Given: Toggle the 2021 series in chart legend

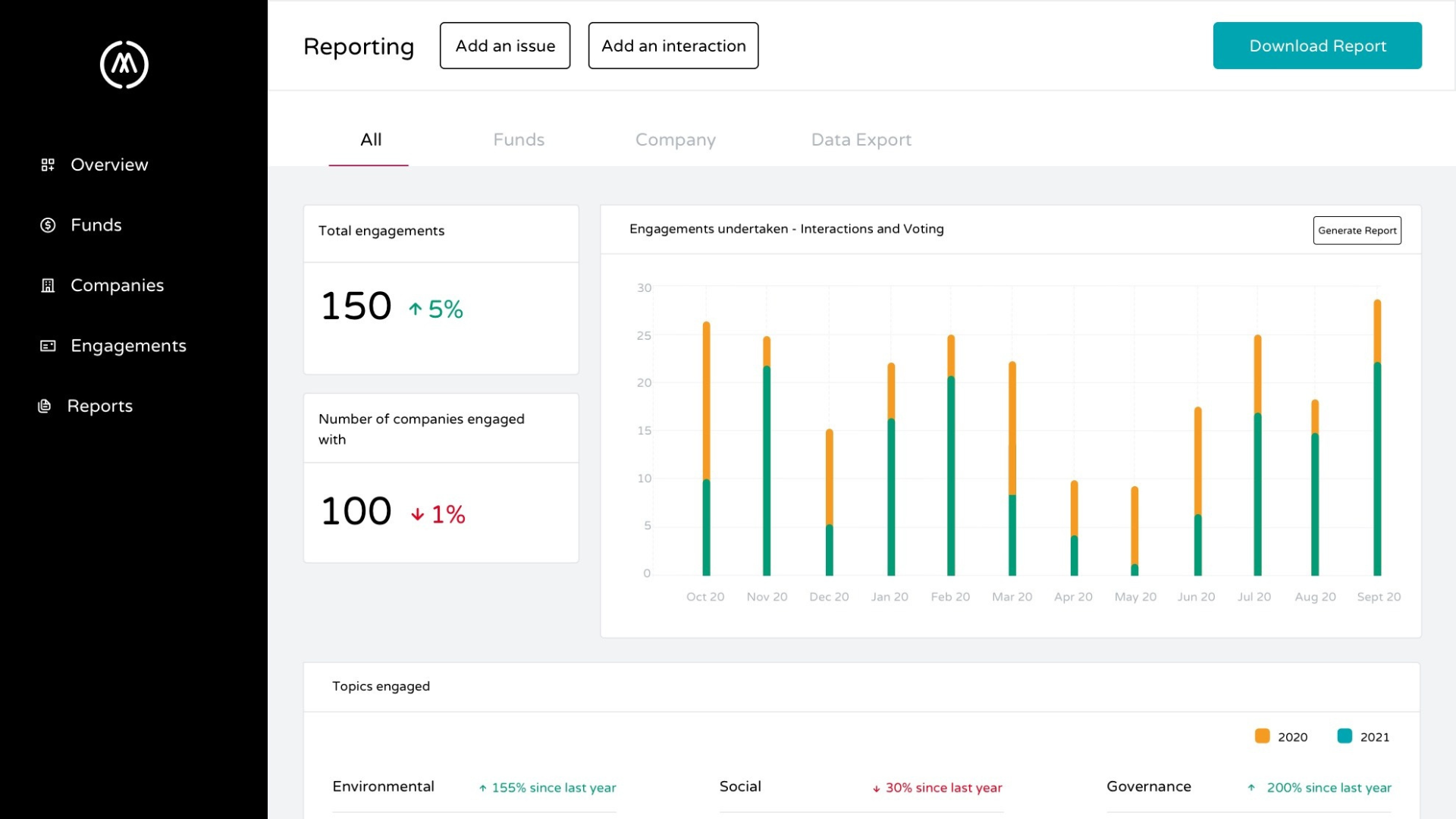Looking at the screenshot, I should tap(1364, 736).
